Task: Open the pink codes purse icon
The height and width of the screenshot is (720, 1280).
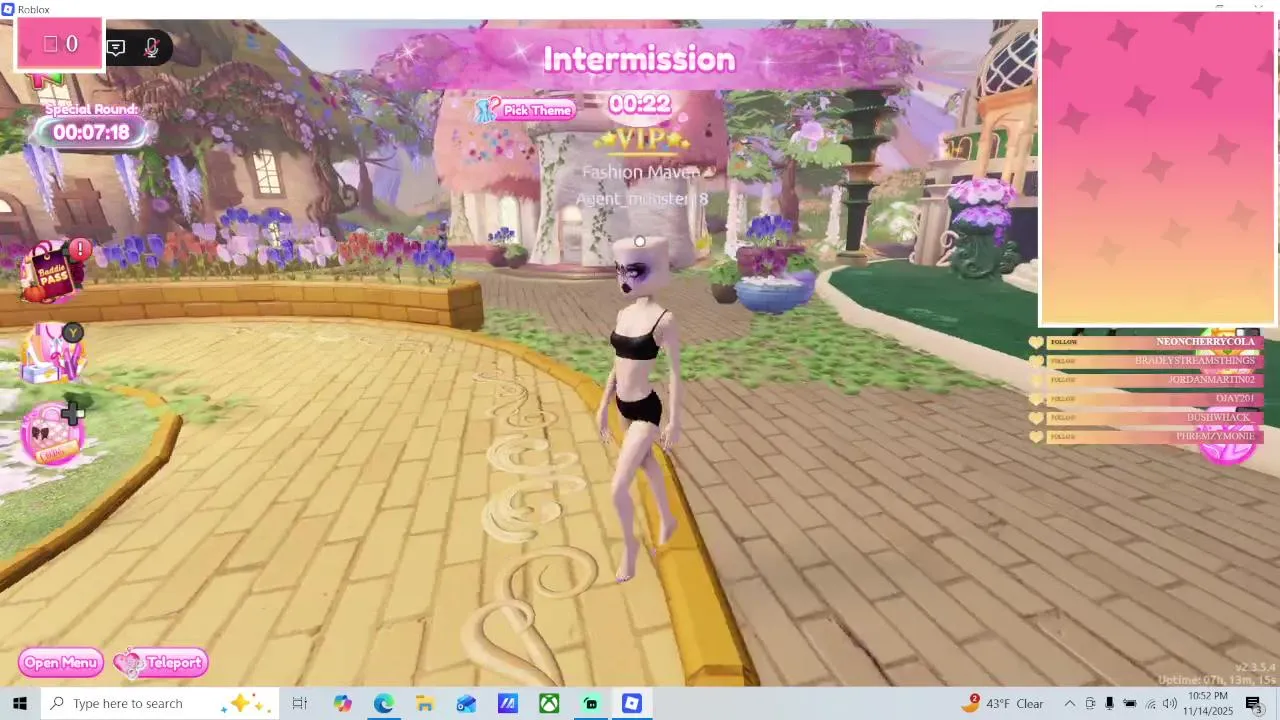Action: [52, 435]
